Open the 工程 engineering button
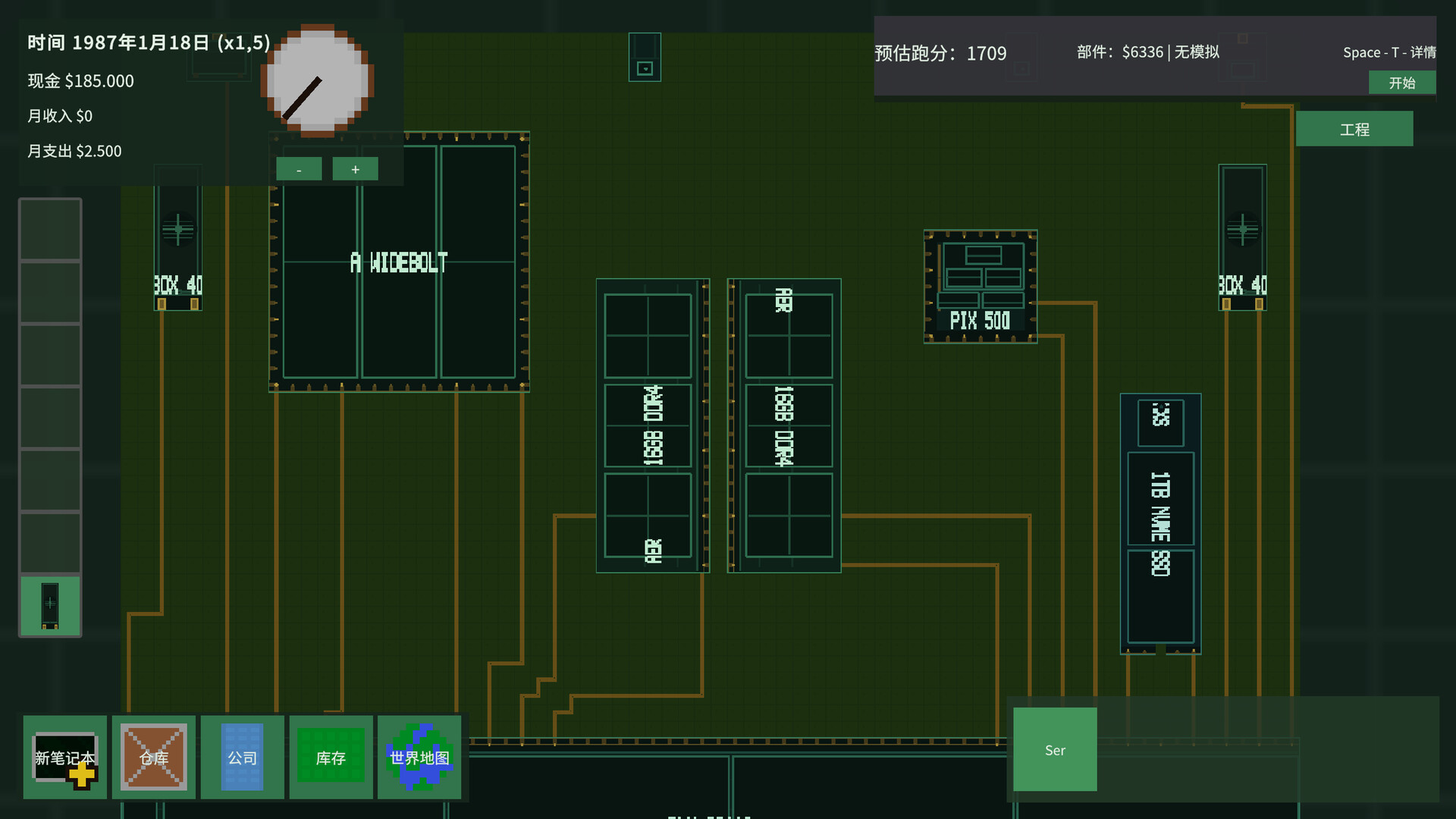1456x819 pixels. 1354,129
